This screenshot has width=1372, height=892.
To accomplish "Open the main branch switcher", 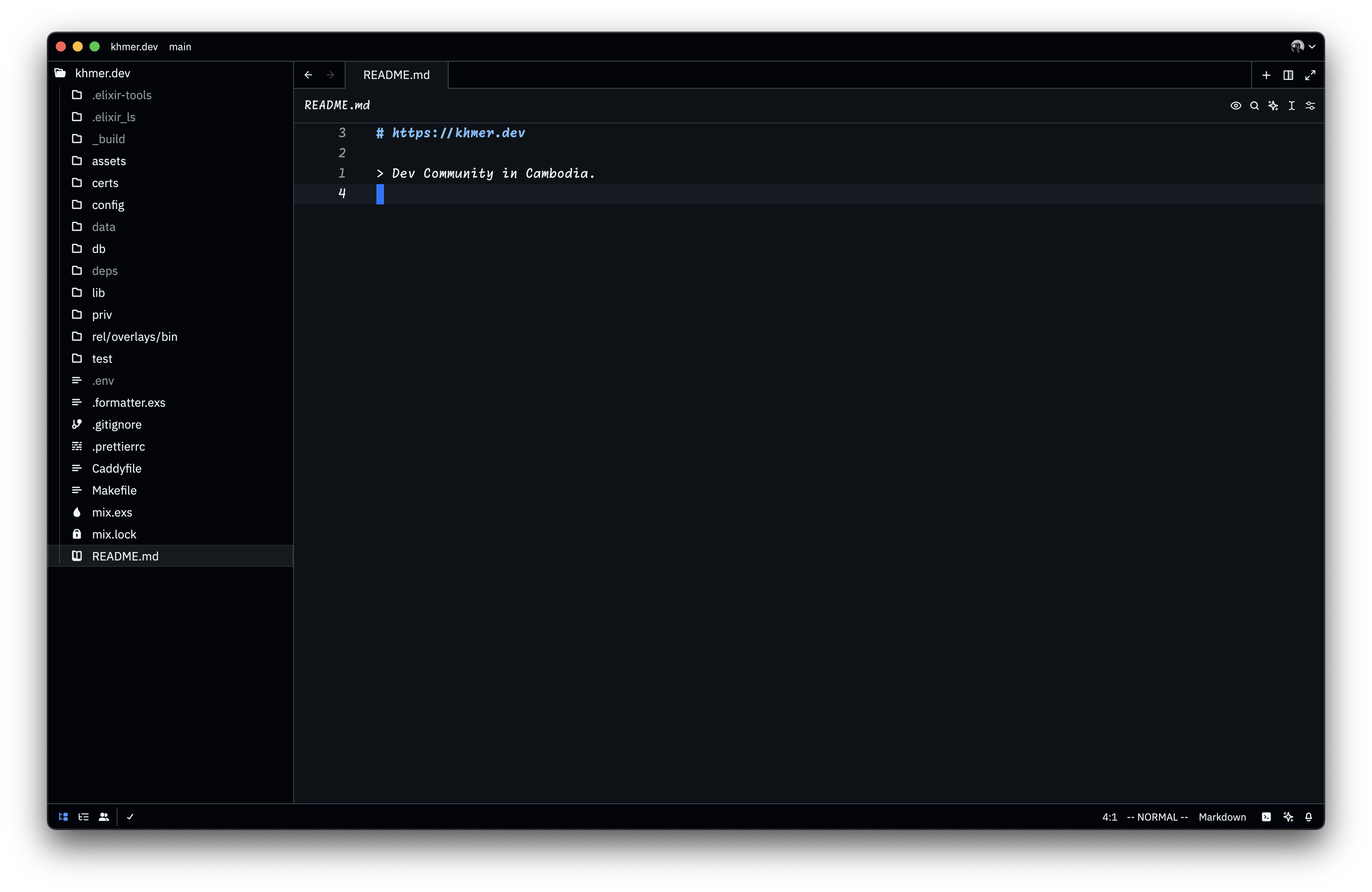I will click(180, 47).
